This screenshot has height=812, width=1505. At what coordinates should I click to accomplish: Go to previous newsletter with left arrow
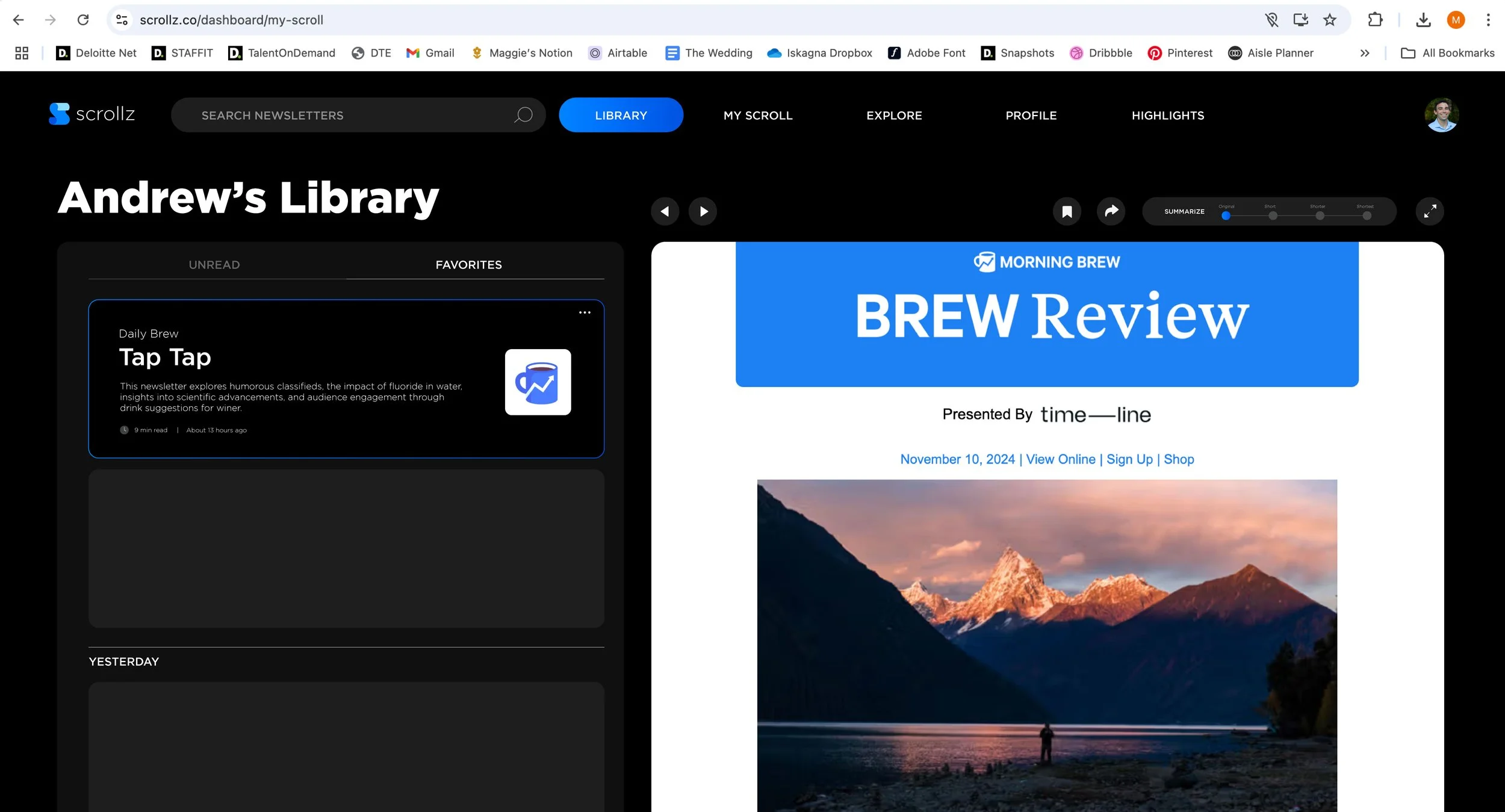click(x=665, y=211)
